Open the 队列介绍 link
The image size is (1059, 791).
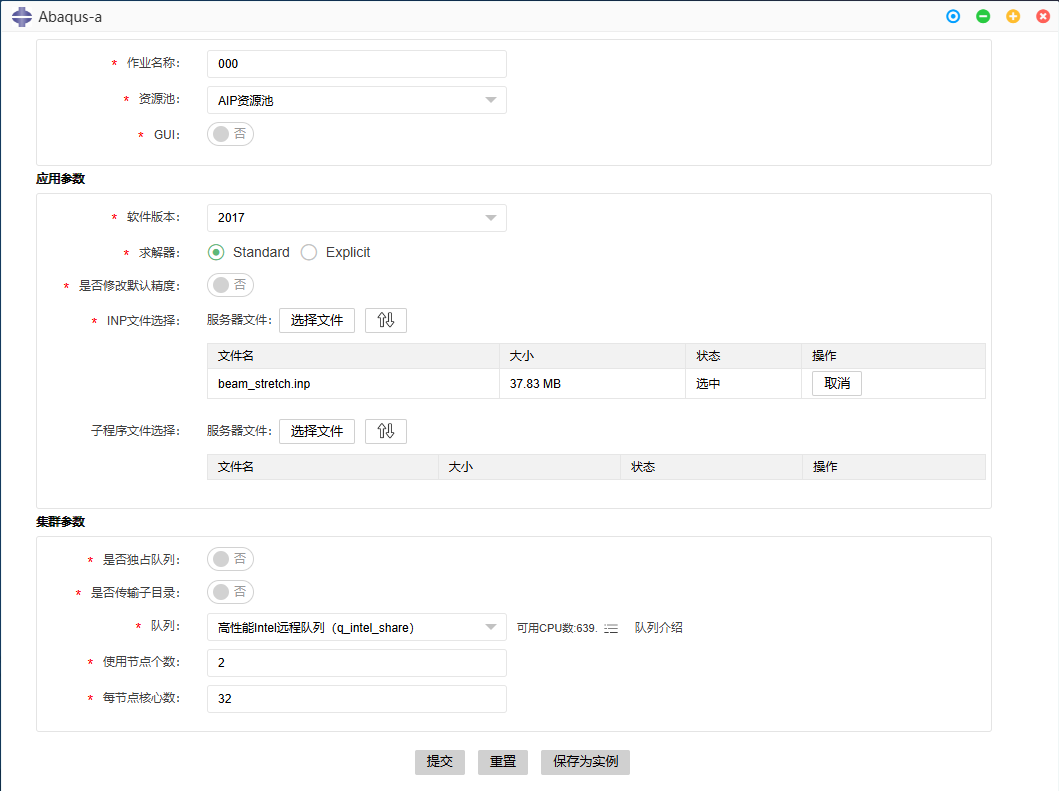(658, 628)
